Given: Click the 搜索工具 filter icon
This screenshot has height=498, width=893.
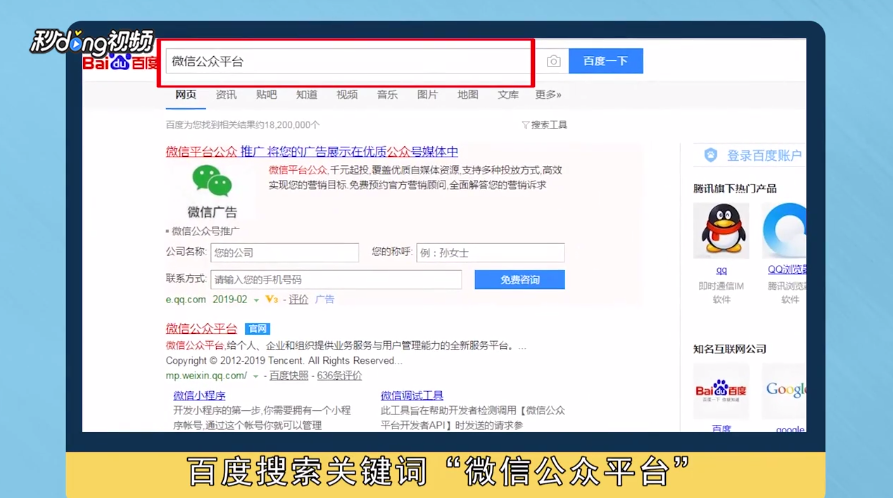Looking at the screenshot, I should point(525,125).
